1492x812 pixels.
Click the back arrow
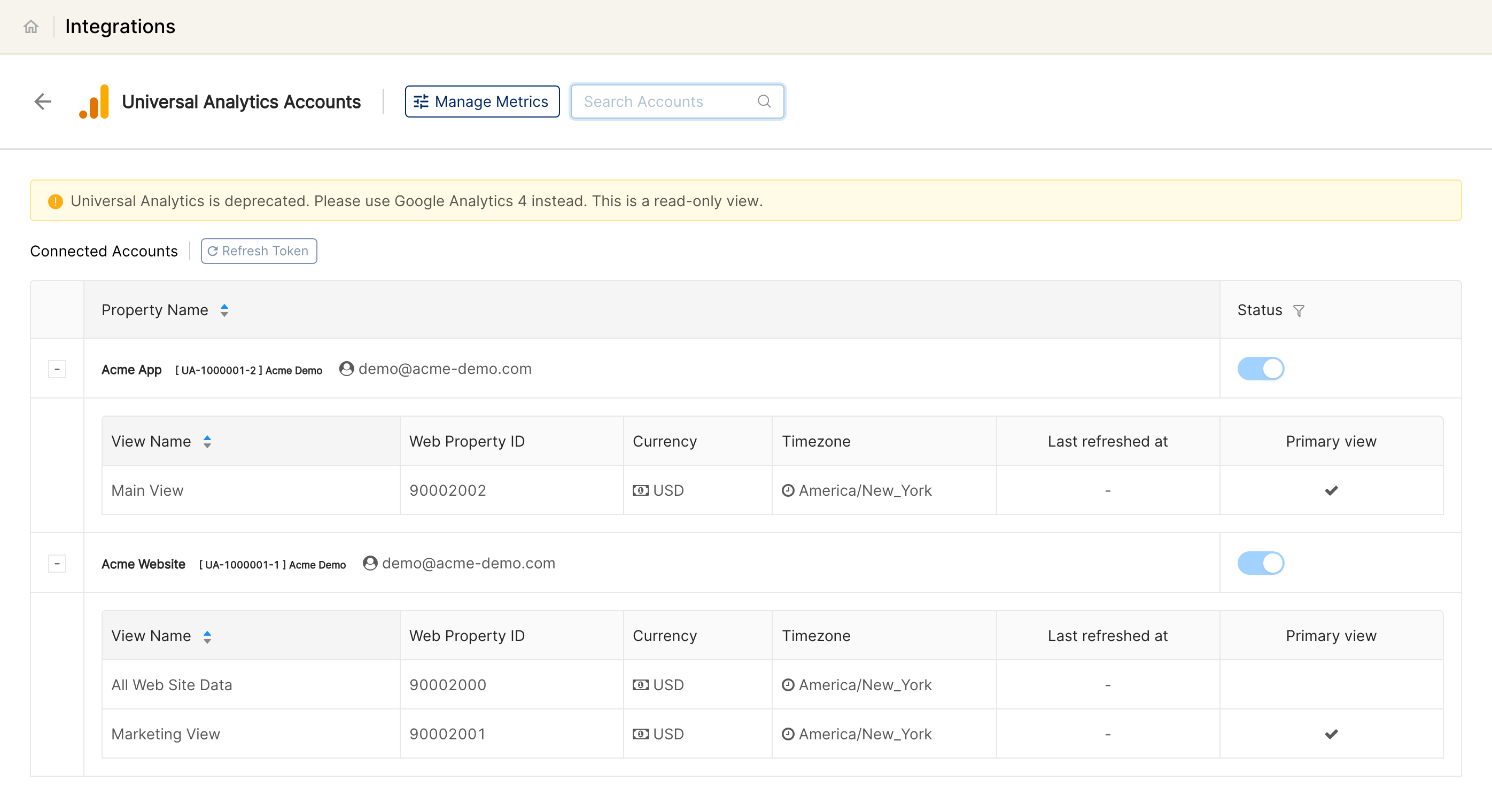coord(43,101)
